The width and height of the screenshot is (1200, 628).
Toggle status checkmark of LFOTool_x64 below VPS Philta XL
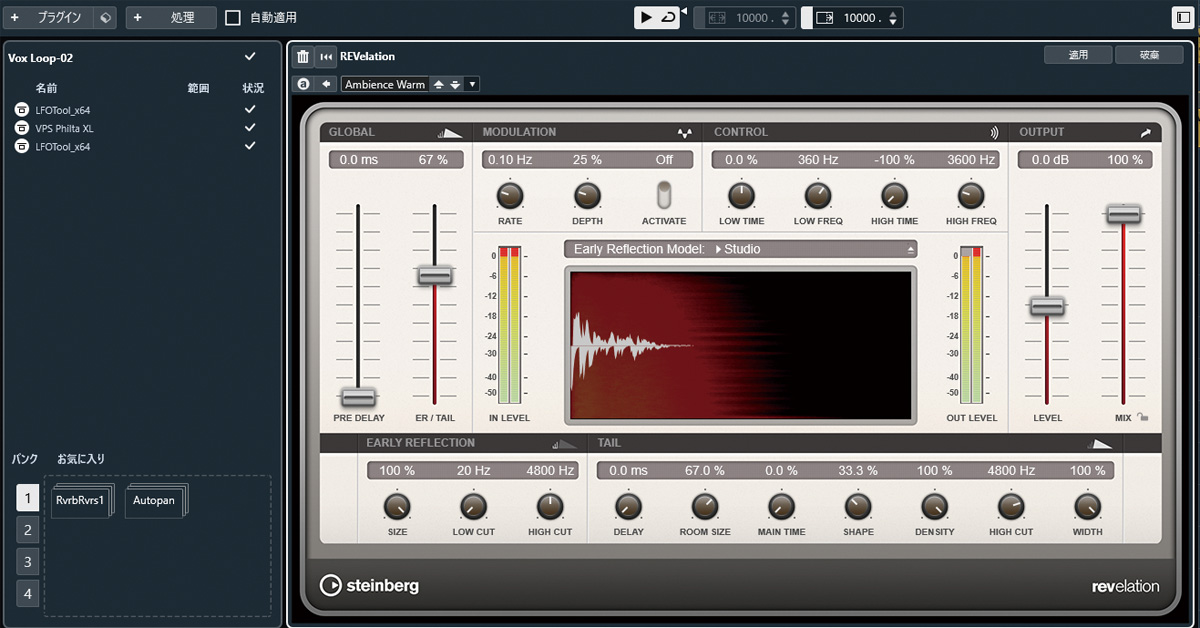(250, 146)
